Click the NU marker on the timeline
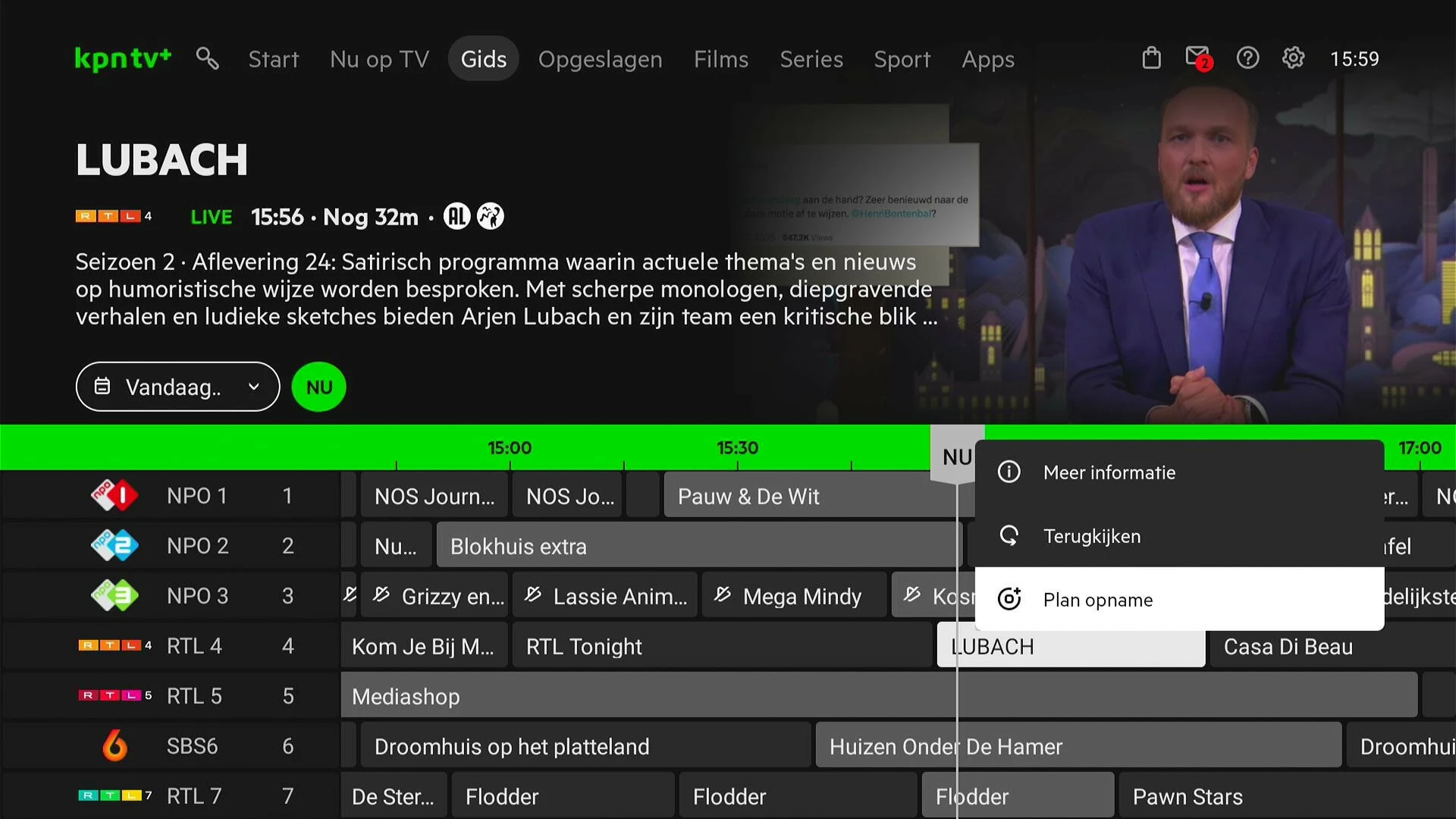The height and width of the screenshot is (819, 1456). point(955,457)
